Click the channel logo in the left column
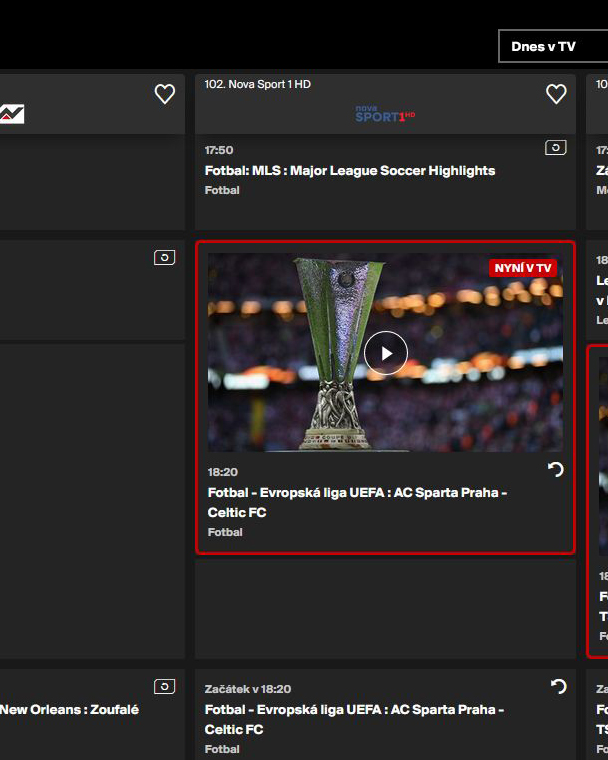 click(12, 114)
